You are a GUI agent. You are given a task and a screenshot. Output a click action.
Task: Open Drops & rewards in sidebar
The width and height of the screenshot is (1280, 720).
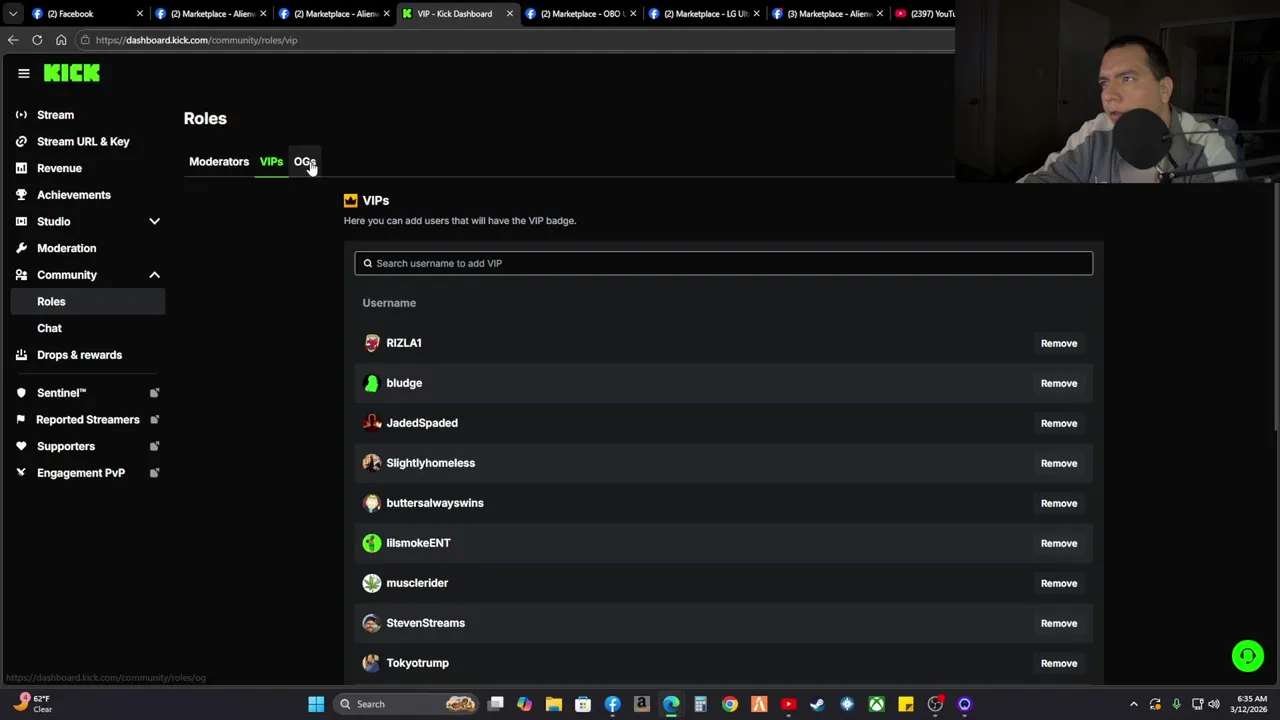point(79,355)
